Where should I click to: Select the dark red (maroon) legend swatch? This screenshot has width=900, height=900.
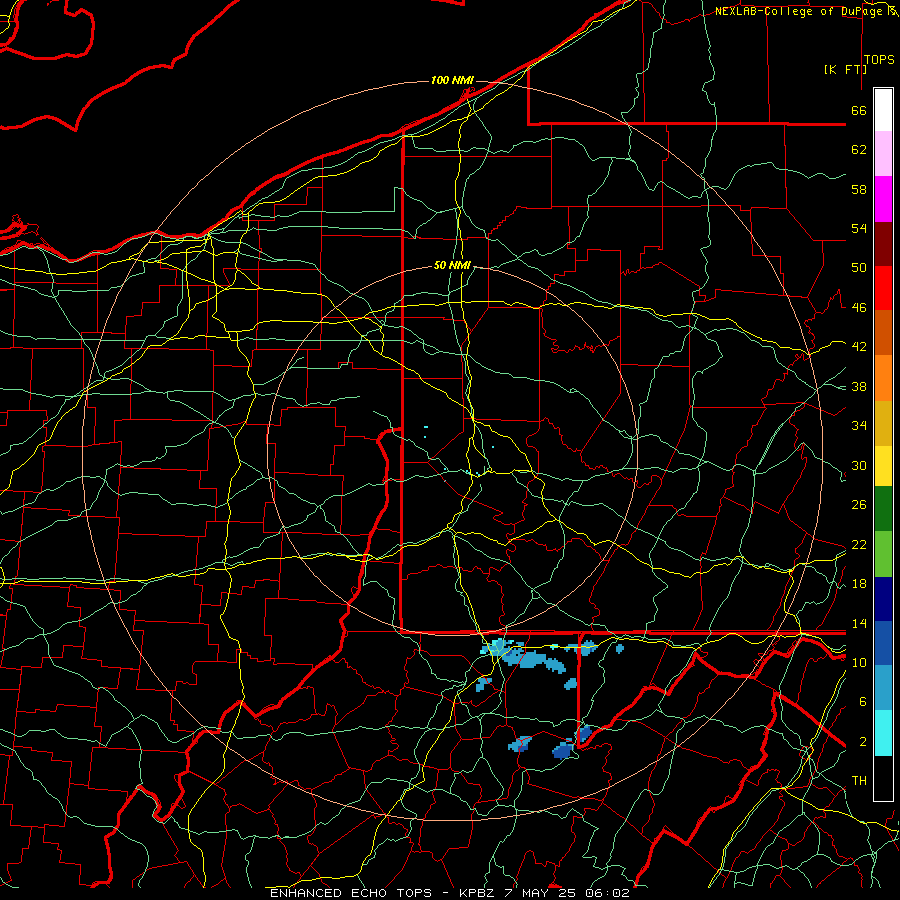tap(883, 244)
